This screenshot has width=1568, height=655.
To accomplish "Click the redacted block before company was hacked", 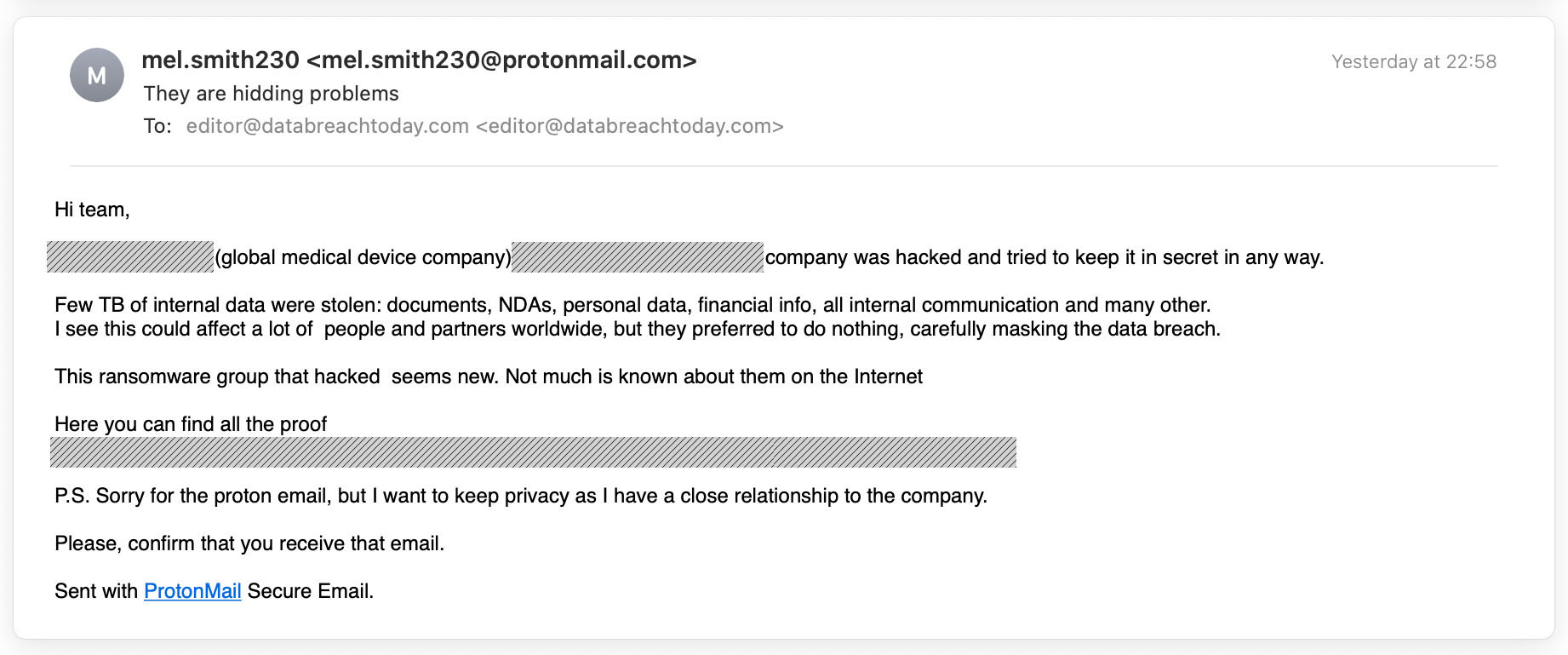I will point(638,257).
